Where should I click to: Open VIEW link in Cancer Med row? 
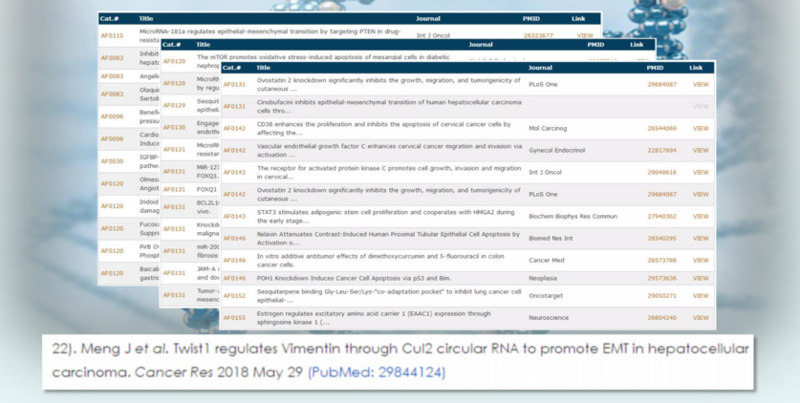point(701,259)
